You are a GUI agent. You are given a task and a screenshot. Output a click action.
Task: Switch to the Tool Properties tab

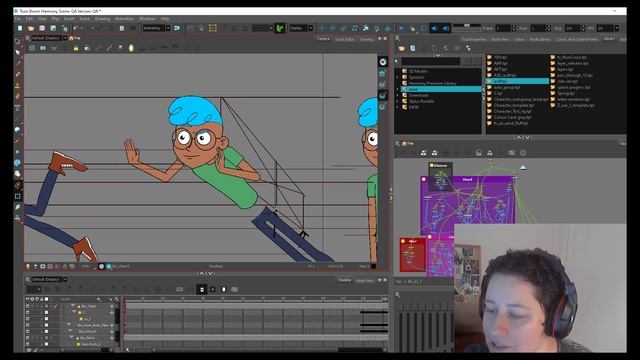pyautogui.click(x=474, y=39)
